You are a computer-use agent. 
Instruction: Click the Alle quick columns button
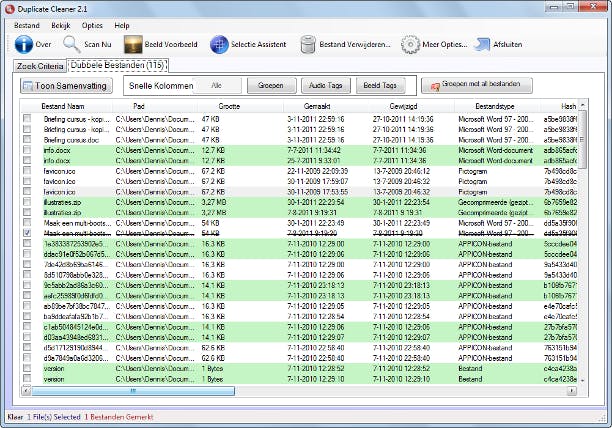(x=217, y=85)
